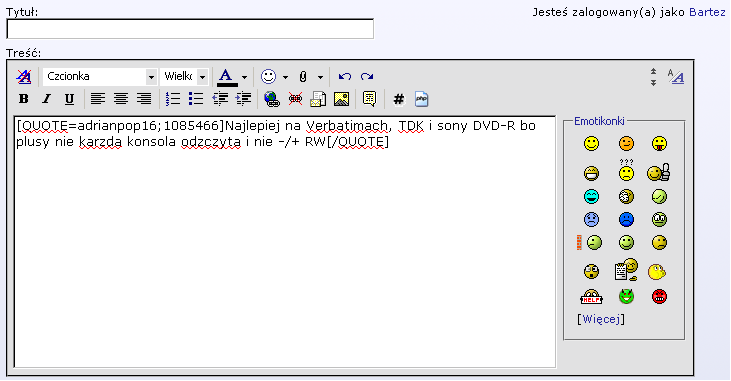The height and width of the screenshot is (381, 731).
Task: Toggle underline formatting
Action: coord(69,99)
